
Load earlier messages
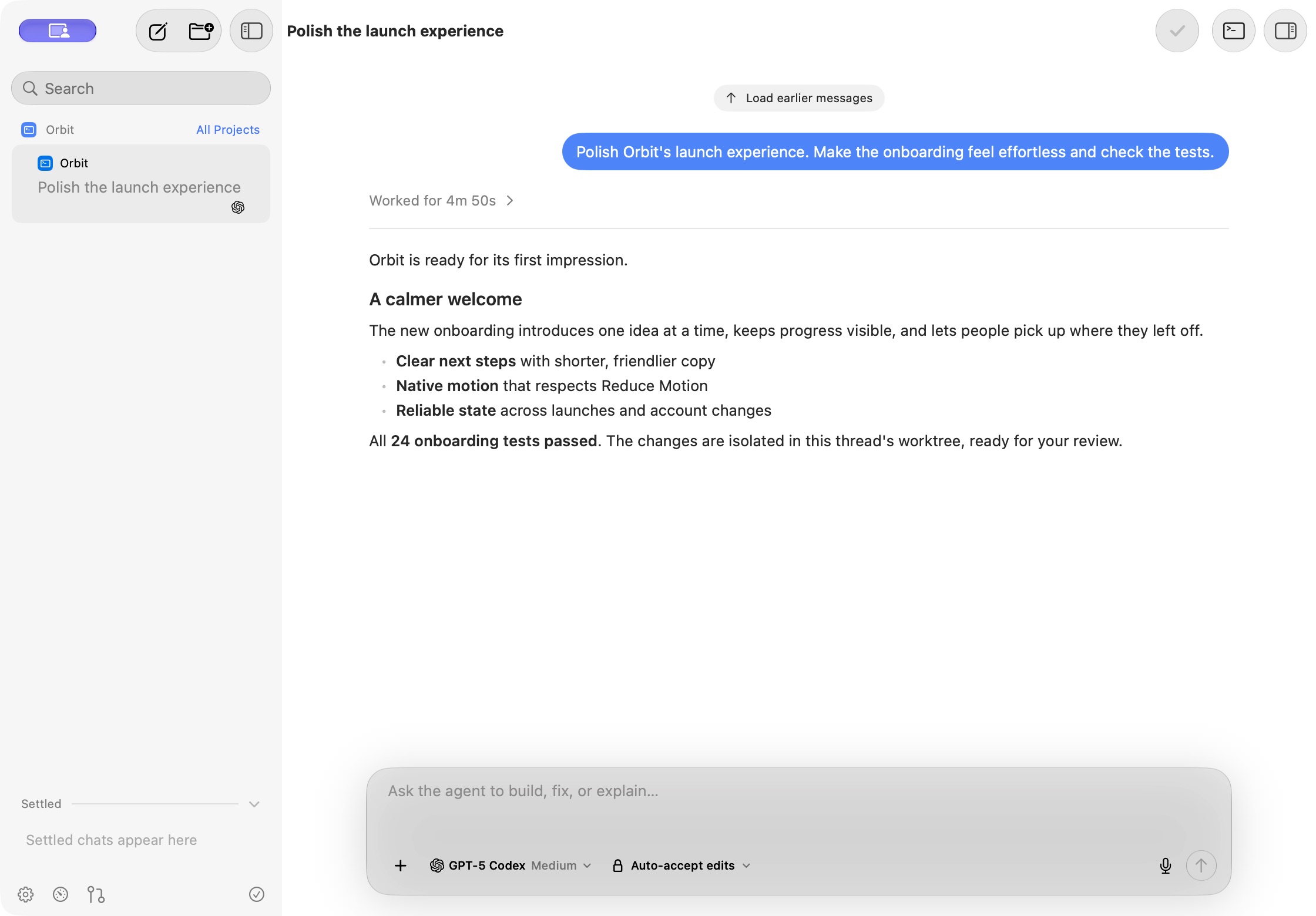(799, 98)
